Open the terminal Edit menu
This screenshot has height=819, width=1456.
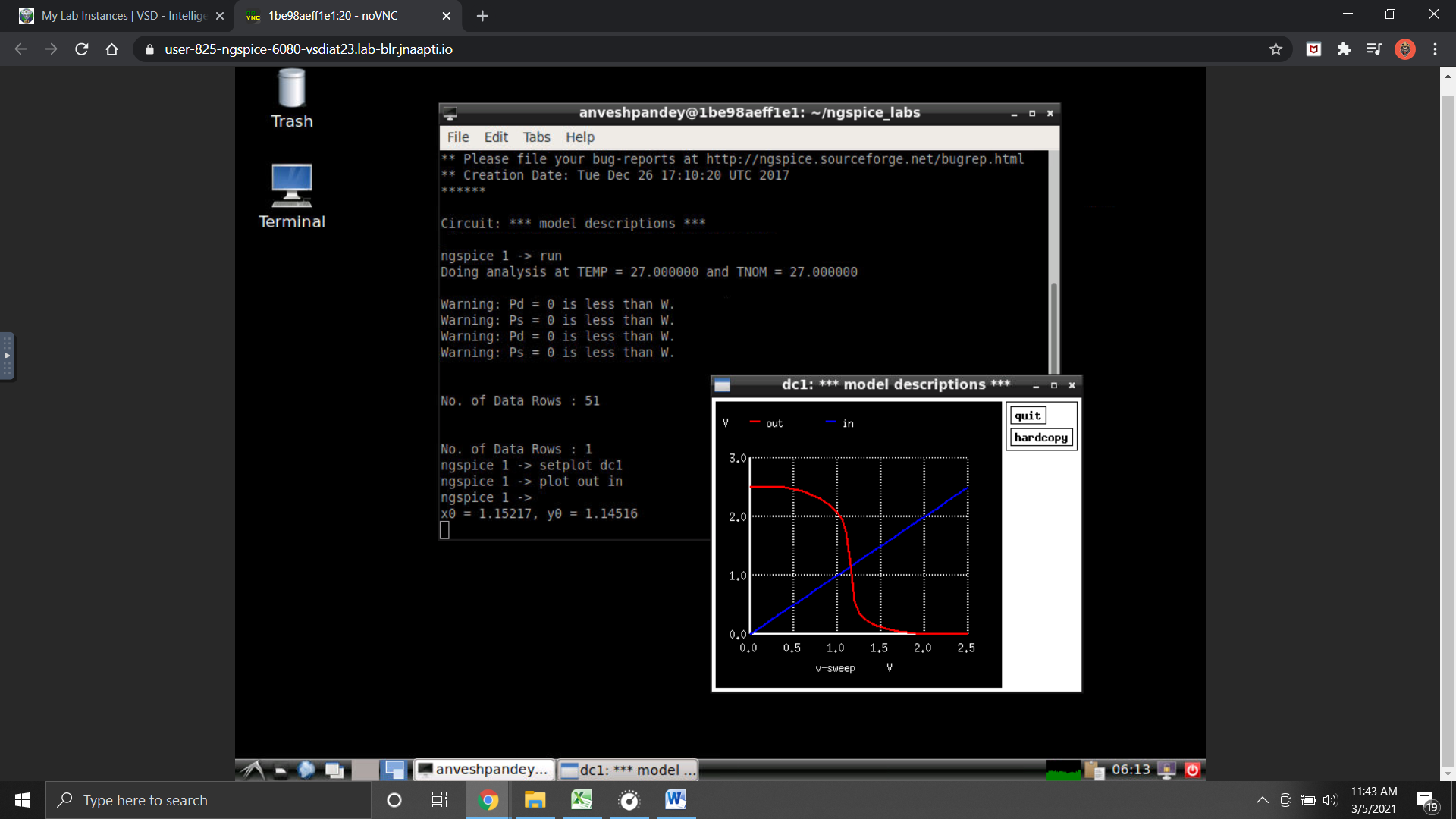[496, 137]
